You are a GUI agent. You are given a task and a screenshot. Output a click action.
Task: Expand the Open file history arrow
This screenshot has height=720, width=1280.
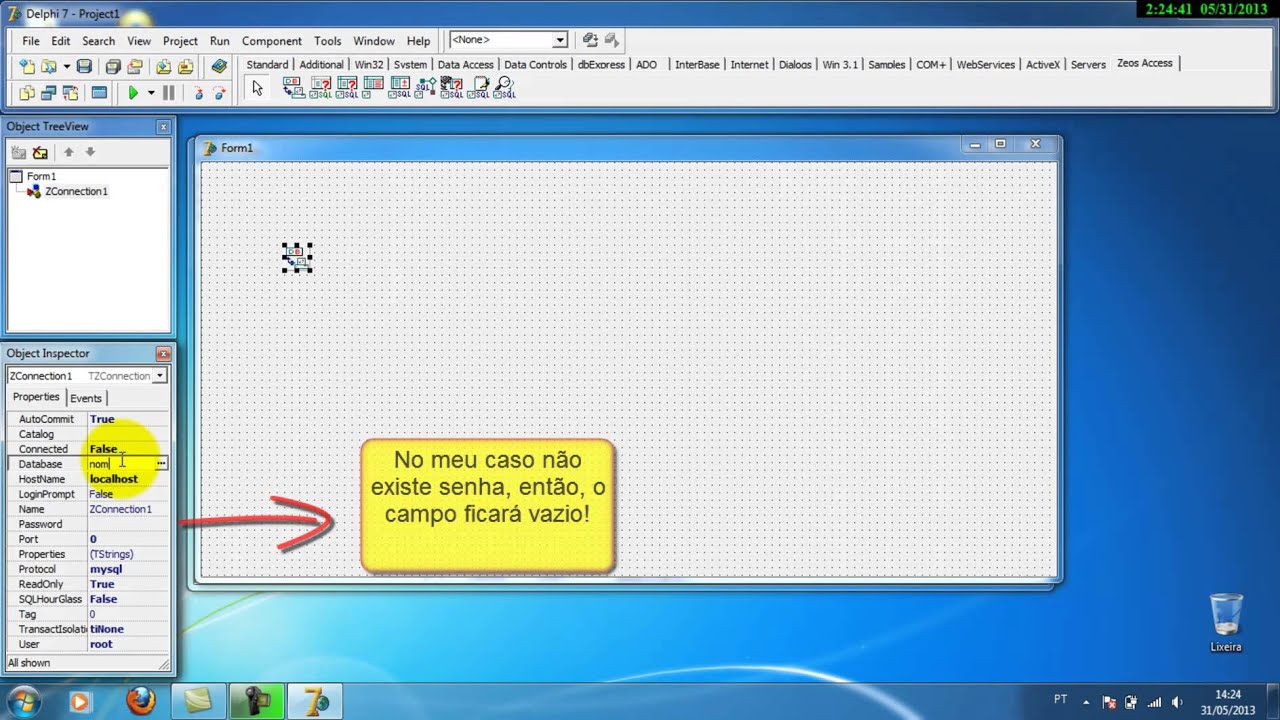click(66, 66)
